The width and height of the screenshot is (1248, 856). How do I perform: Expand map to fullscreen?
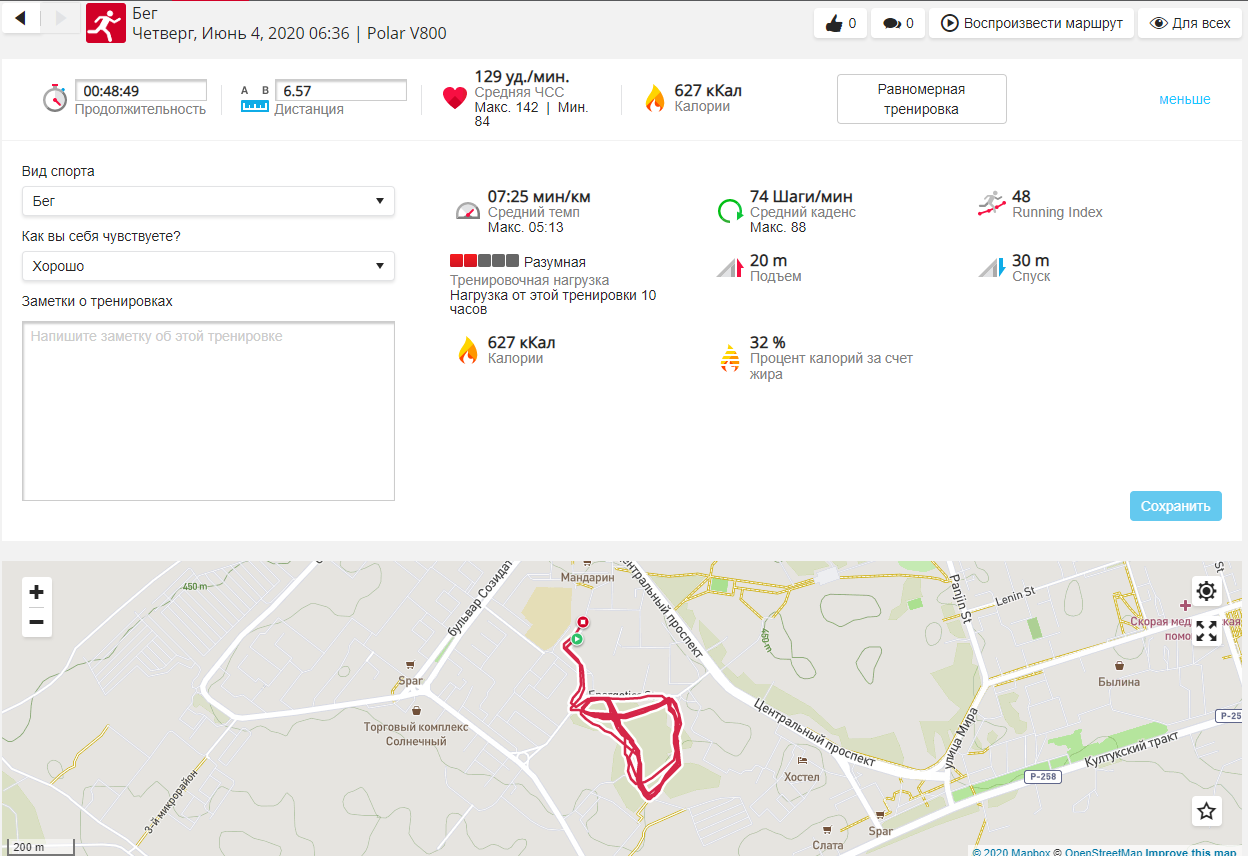pyautogui.click(x=1207, y=631)
